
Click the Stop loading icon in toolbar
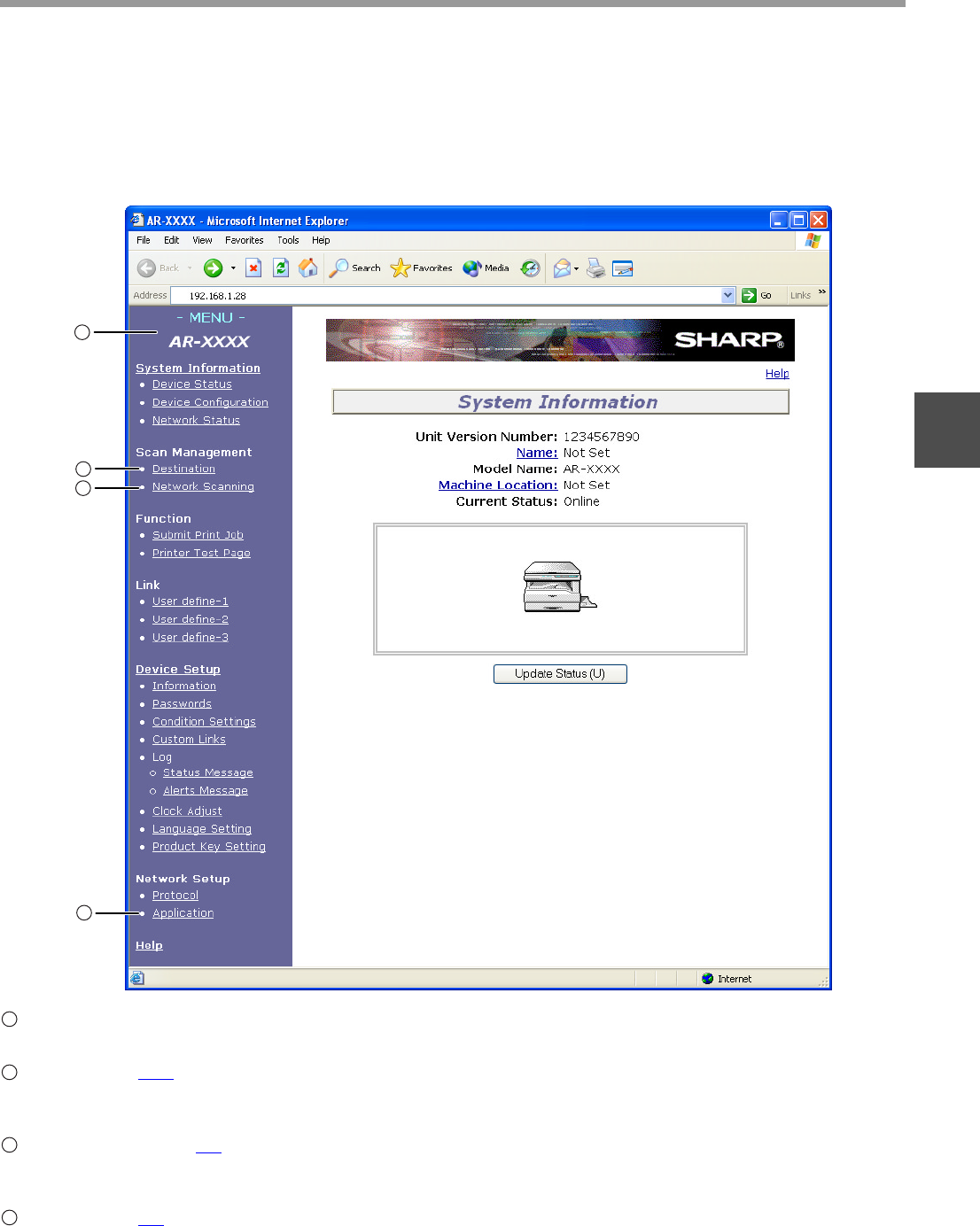tap(253, 268)
